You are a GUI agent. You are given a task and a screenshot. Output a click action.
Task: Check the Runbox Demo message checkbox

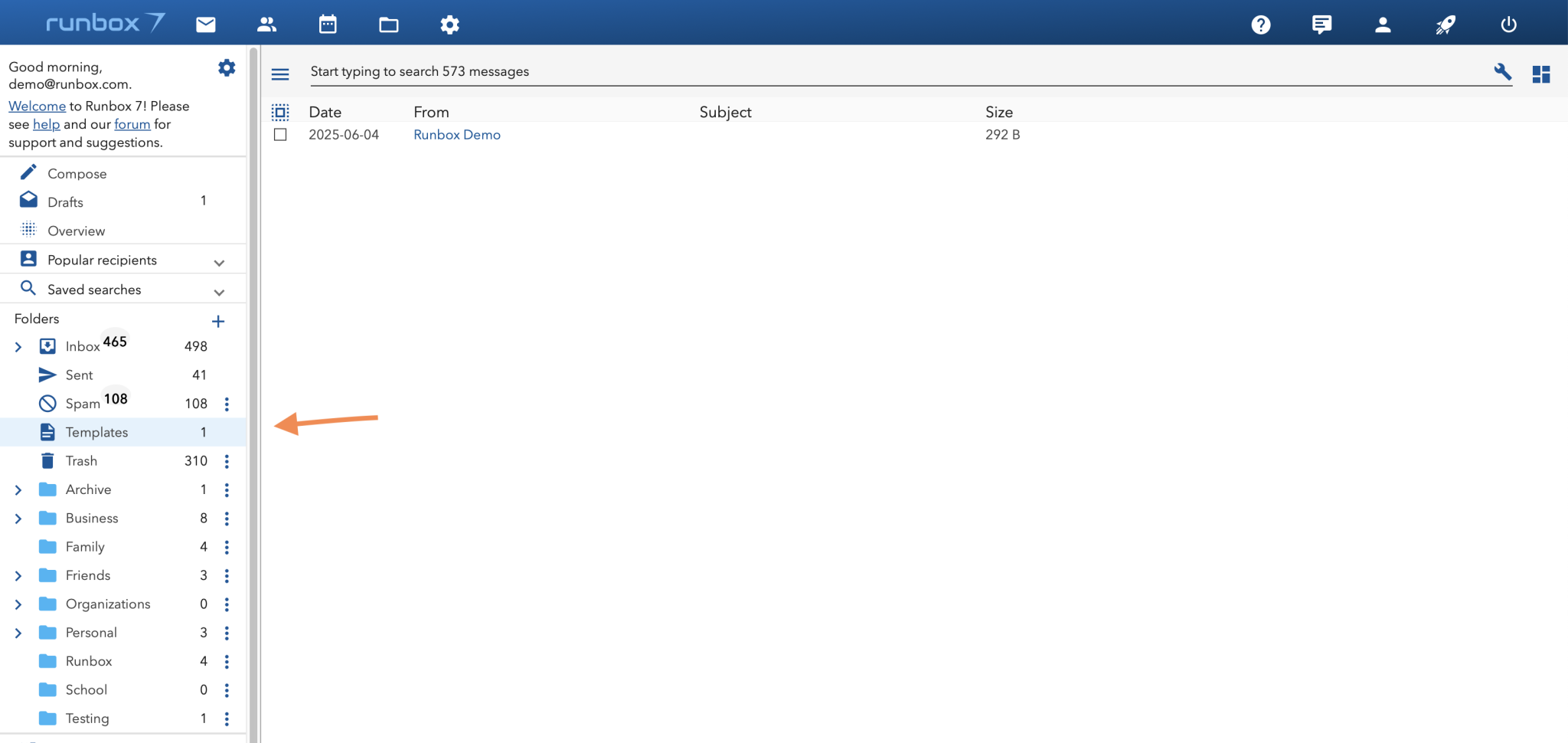pos(280,135)
